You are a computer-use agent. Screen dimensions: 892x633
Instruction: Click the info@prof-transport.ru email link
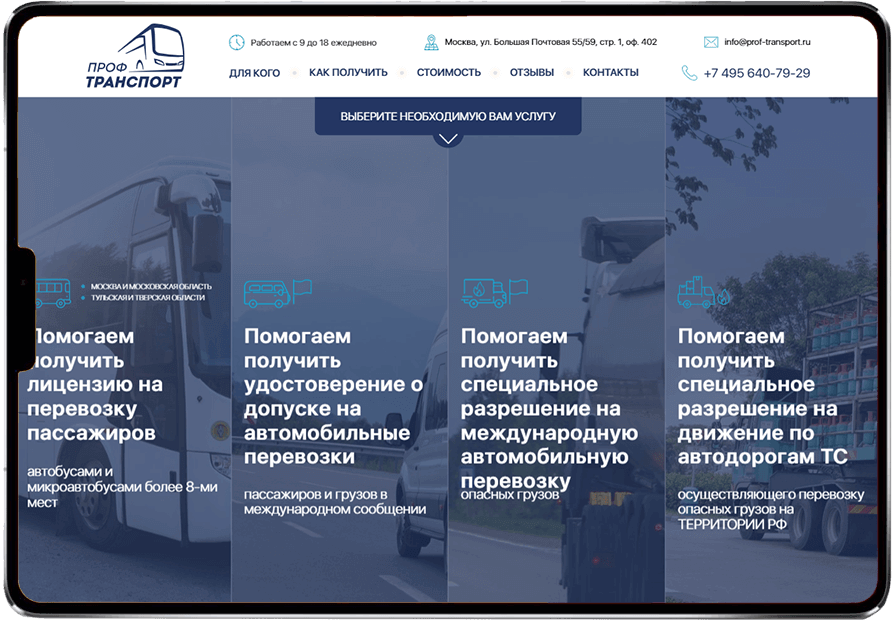click(767, 42)
